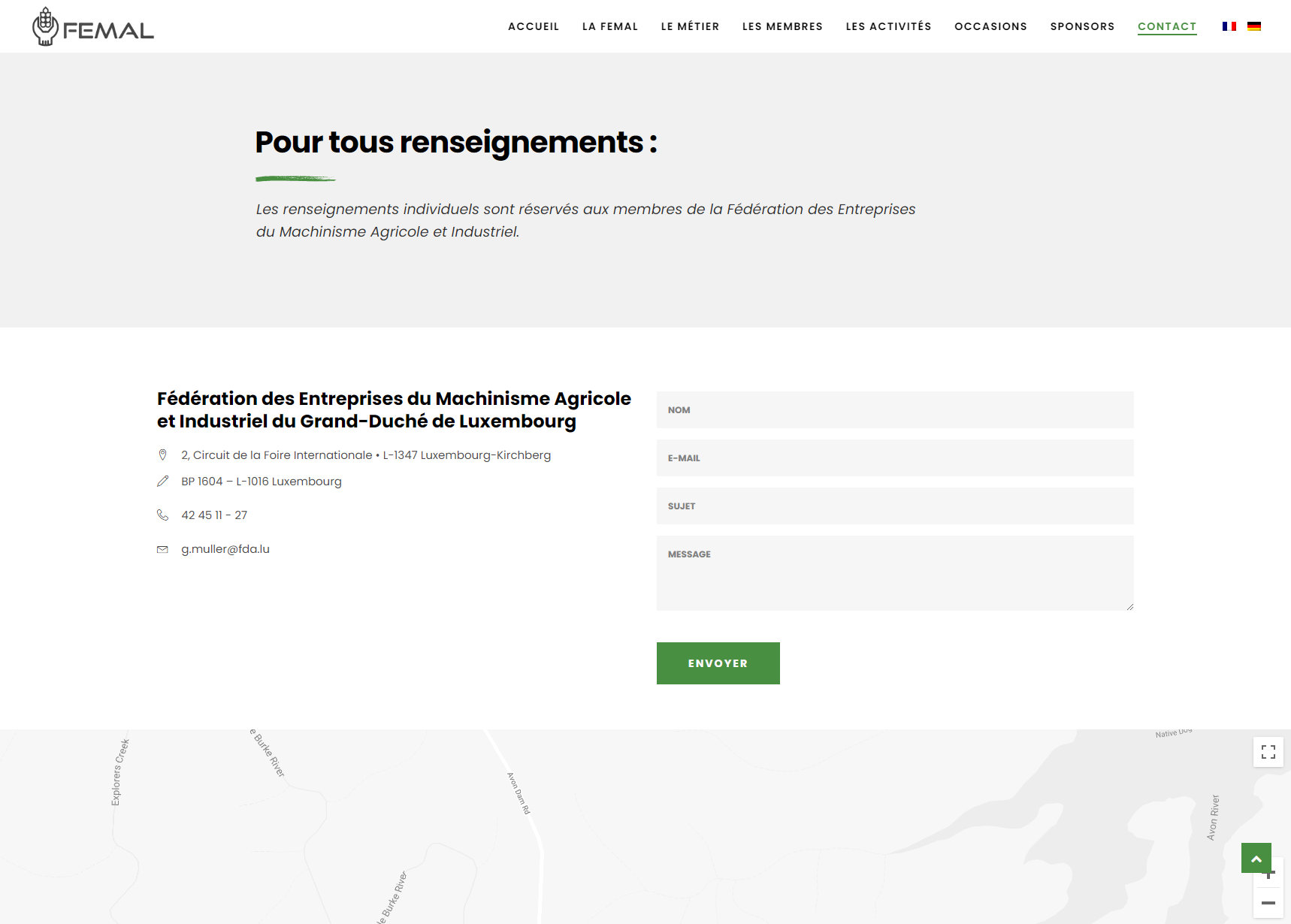Screen dimensions: 1291x924
Task: Click the g.muller@fda.lu email link
Action: coord(225,549)
